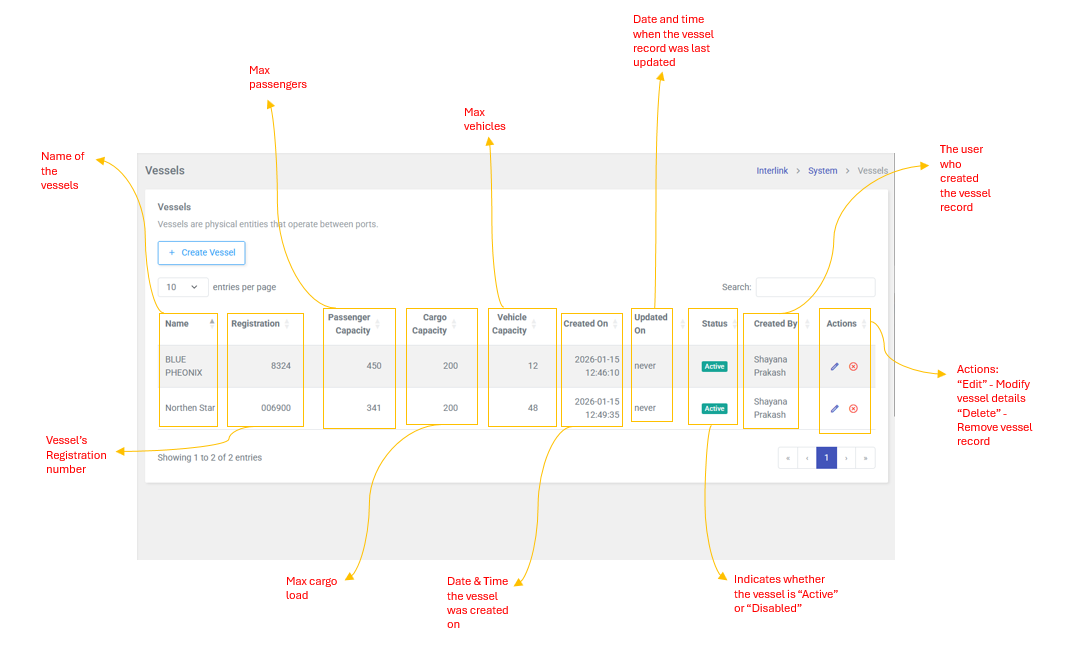Sort table by Registration column
Screen dimensions: 1069x657
point(255,324)
